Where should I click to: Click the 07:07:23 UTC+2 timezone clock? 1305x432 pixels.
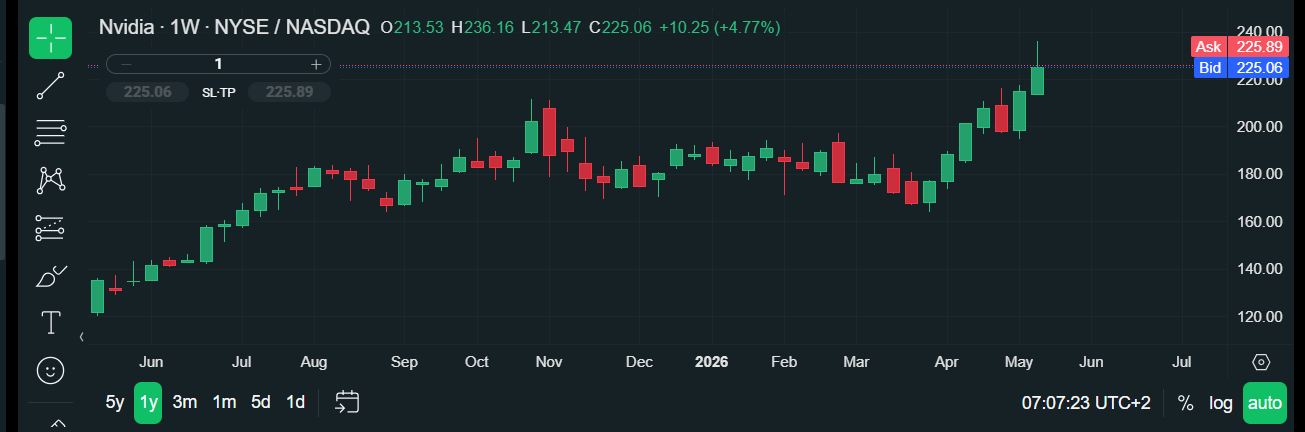pyautogui.click(x=1086, y=403)
